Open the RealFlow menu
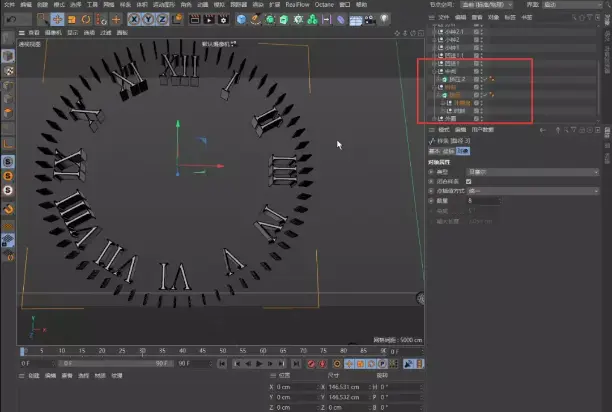The image size is (612, 412). pyautogui.click(x=297, y=5)
